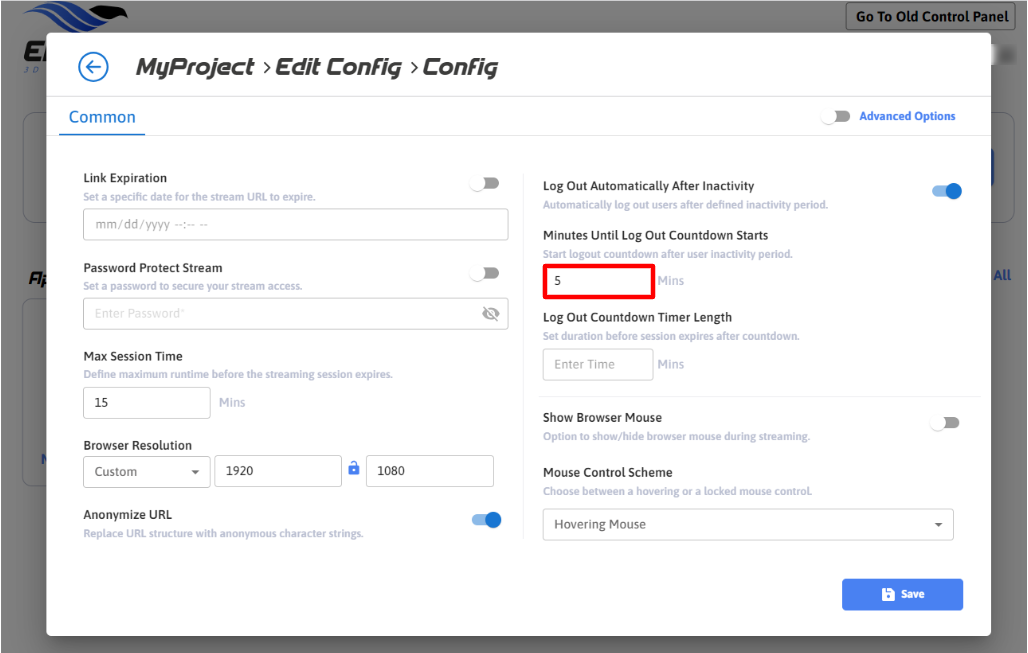The width and height of the screenshot is (1028, 653).
Task: Click the Save button
Action: (902, 594)
